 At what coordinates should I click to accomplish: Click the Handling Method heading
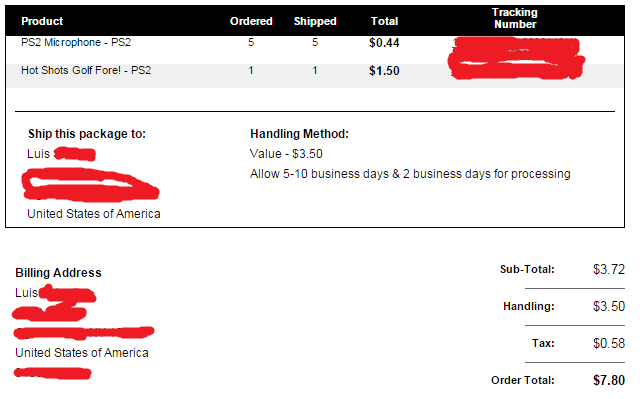(299, 134)
